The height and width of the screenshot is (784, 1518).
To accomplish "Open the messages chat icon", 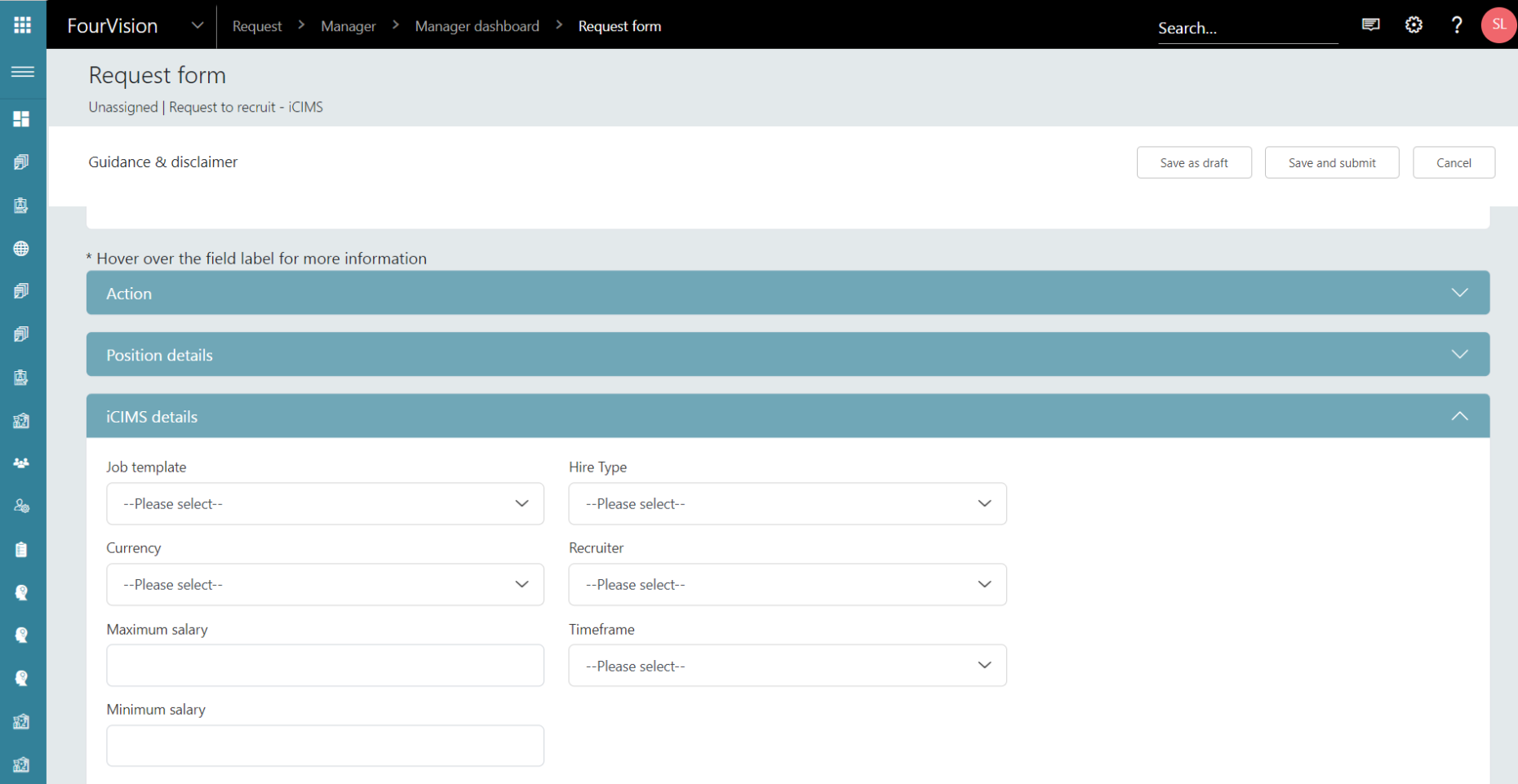I will [1371, 24].
